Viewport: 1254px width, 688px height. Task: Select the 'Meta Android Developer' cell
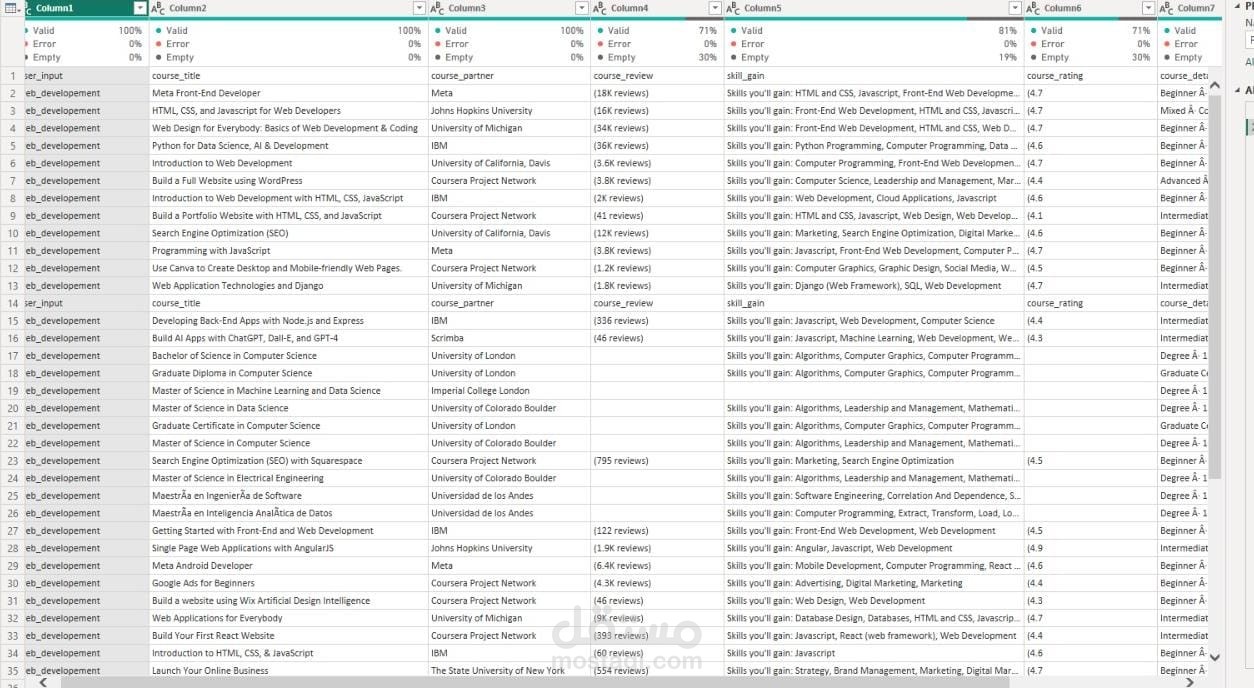(289, 566)
